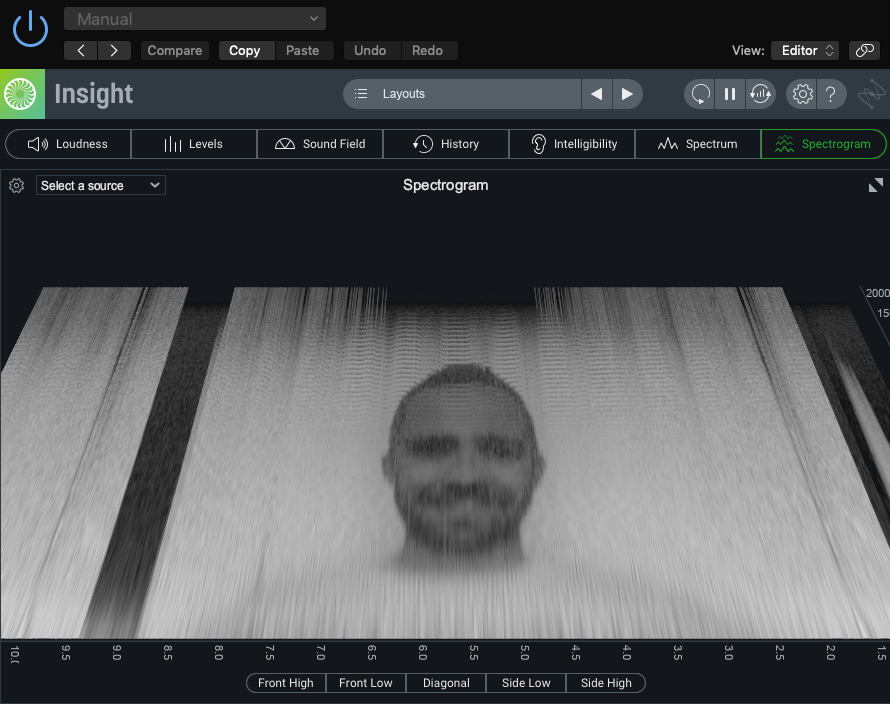Toggle the plugin power bypass button
Viewport: 890px width, 704px height.
(x=30, y=27)
